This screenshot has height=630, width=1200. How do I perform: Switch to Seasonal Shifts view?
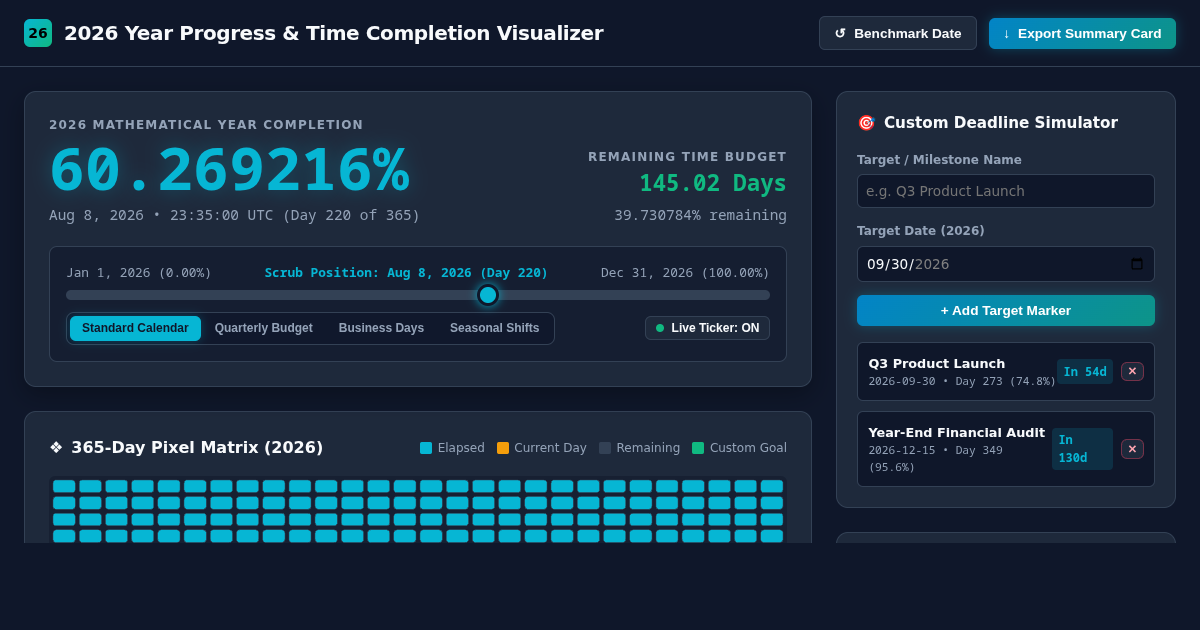(x=494, y=328)
